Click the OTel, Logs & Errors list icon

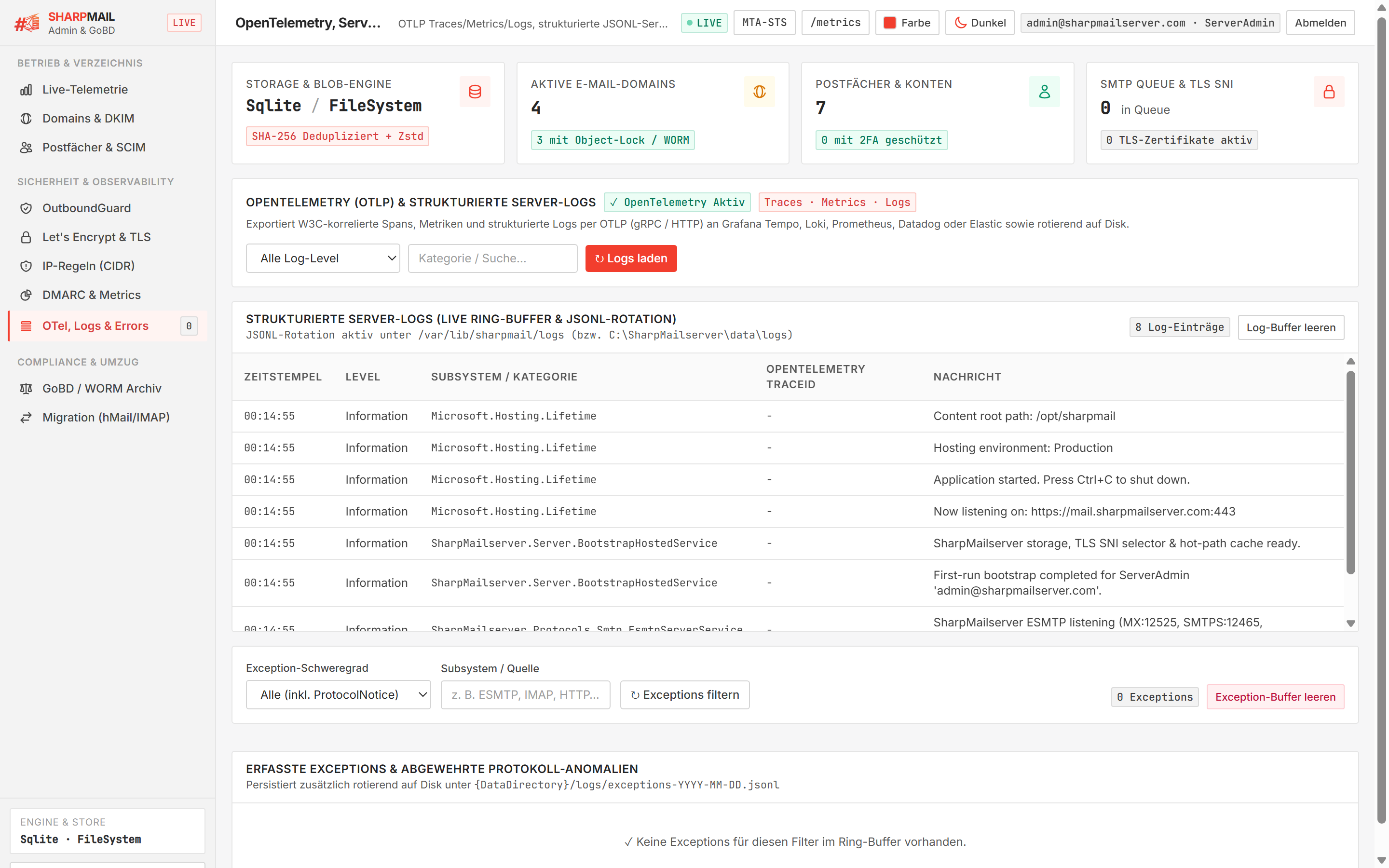click(x=26, y=326)
